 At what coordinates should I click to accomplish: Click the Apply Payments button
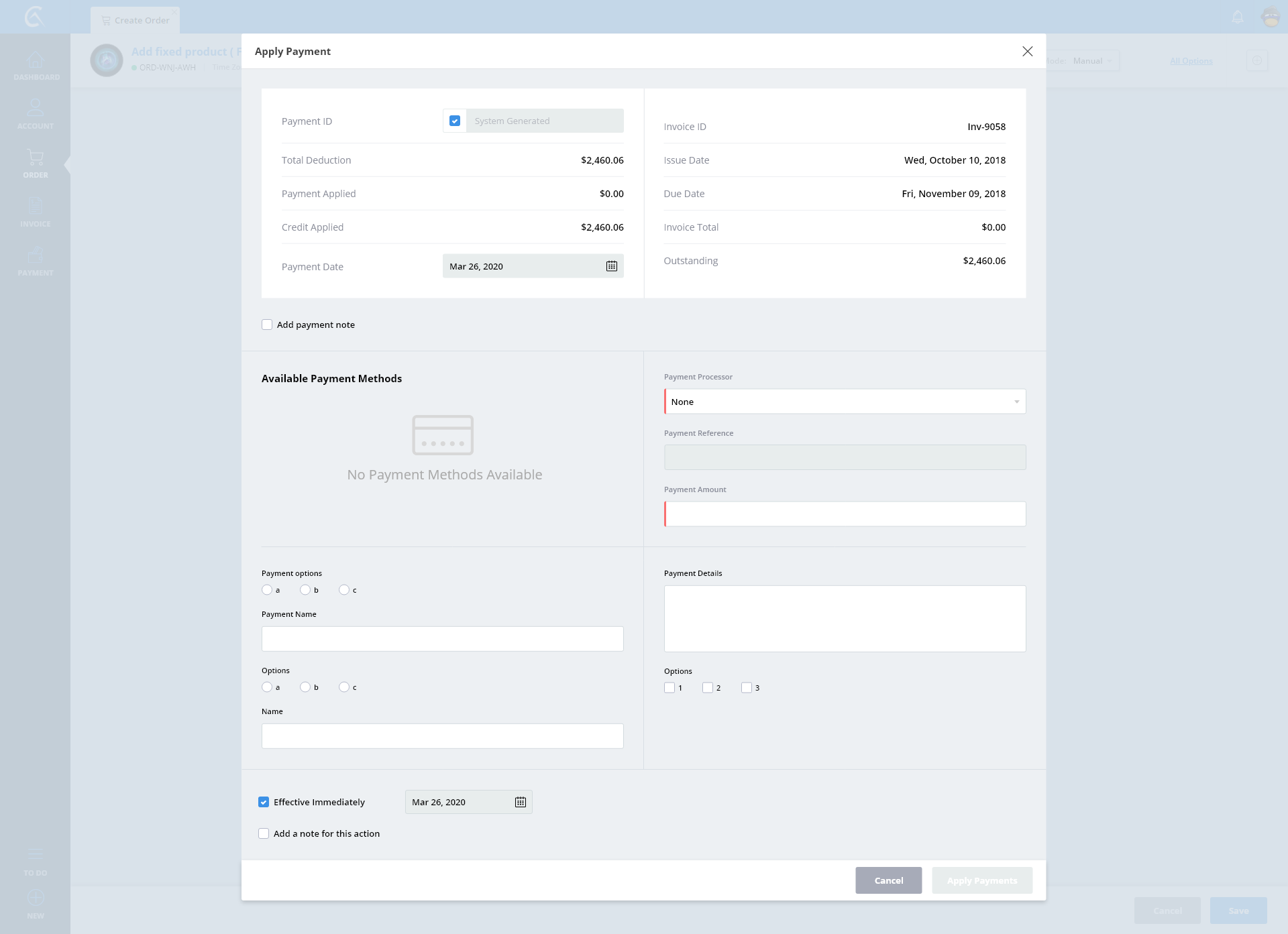coord(981,880)
